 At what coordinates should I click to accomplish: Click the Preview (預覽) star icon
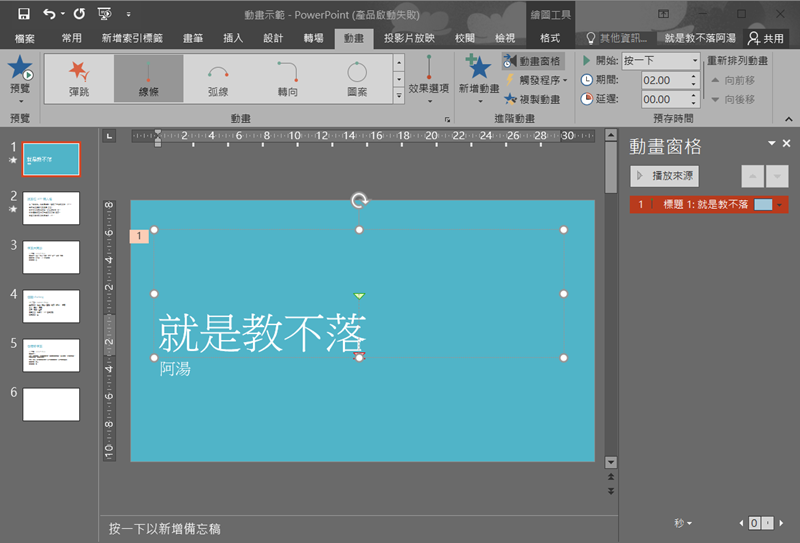[x=19, y=72]
